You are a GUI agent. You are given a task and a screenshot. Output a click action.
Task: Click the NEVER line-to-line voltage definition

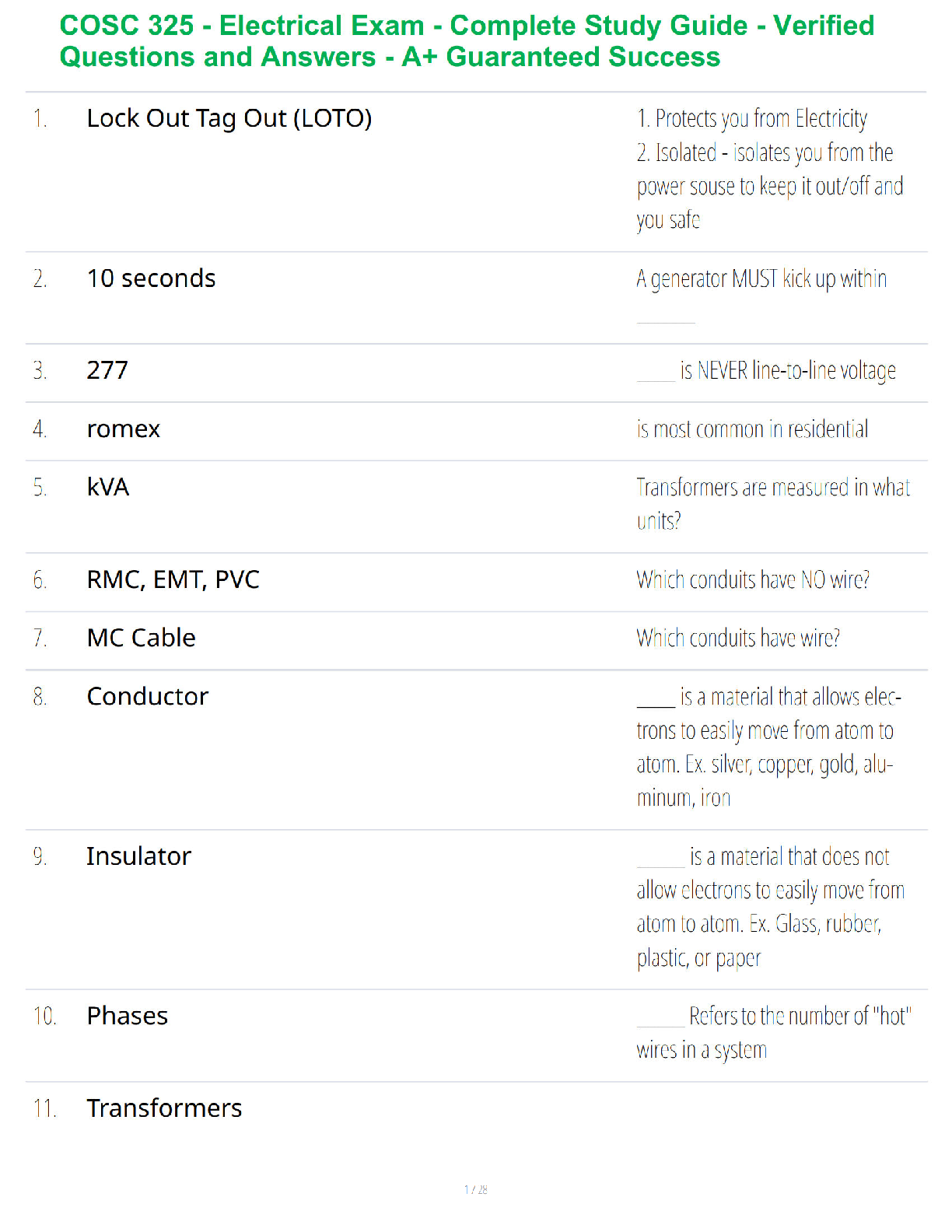point(766,371)
